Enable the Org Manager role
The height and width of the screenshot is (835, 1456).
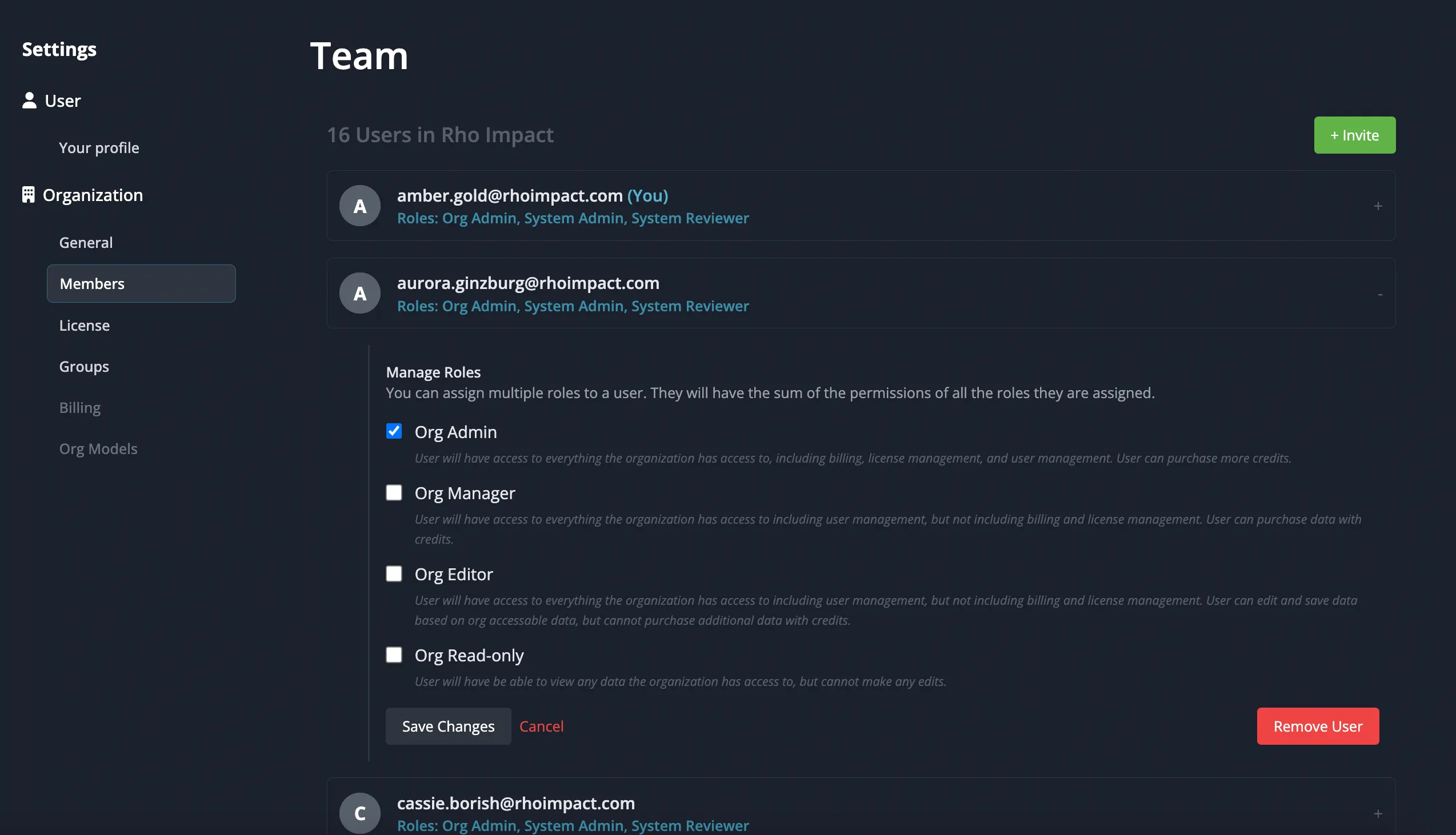coord(394,492)
